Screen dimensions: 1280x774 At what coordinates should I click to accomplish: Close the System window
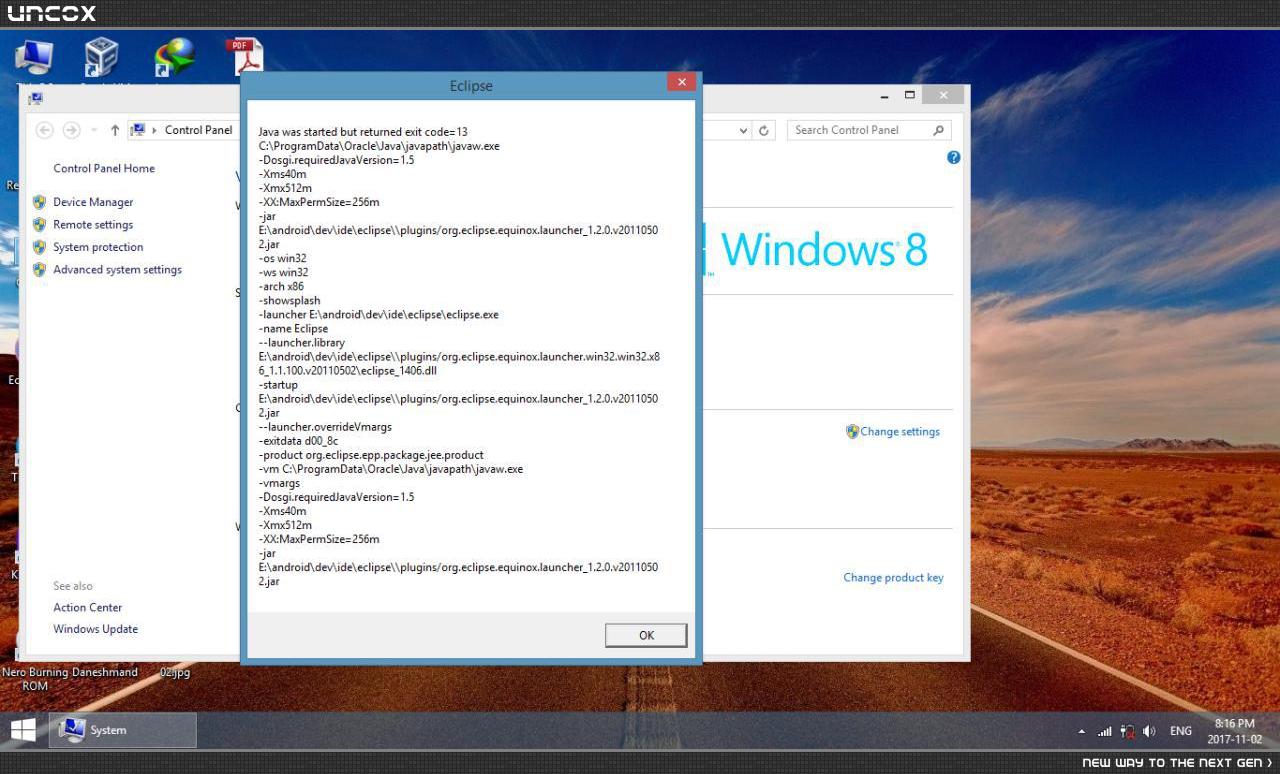943,95
